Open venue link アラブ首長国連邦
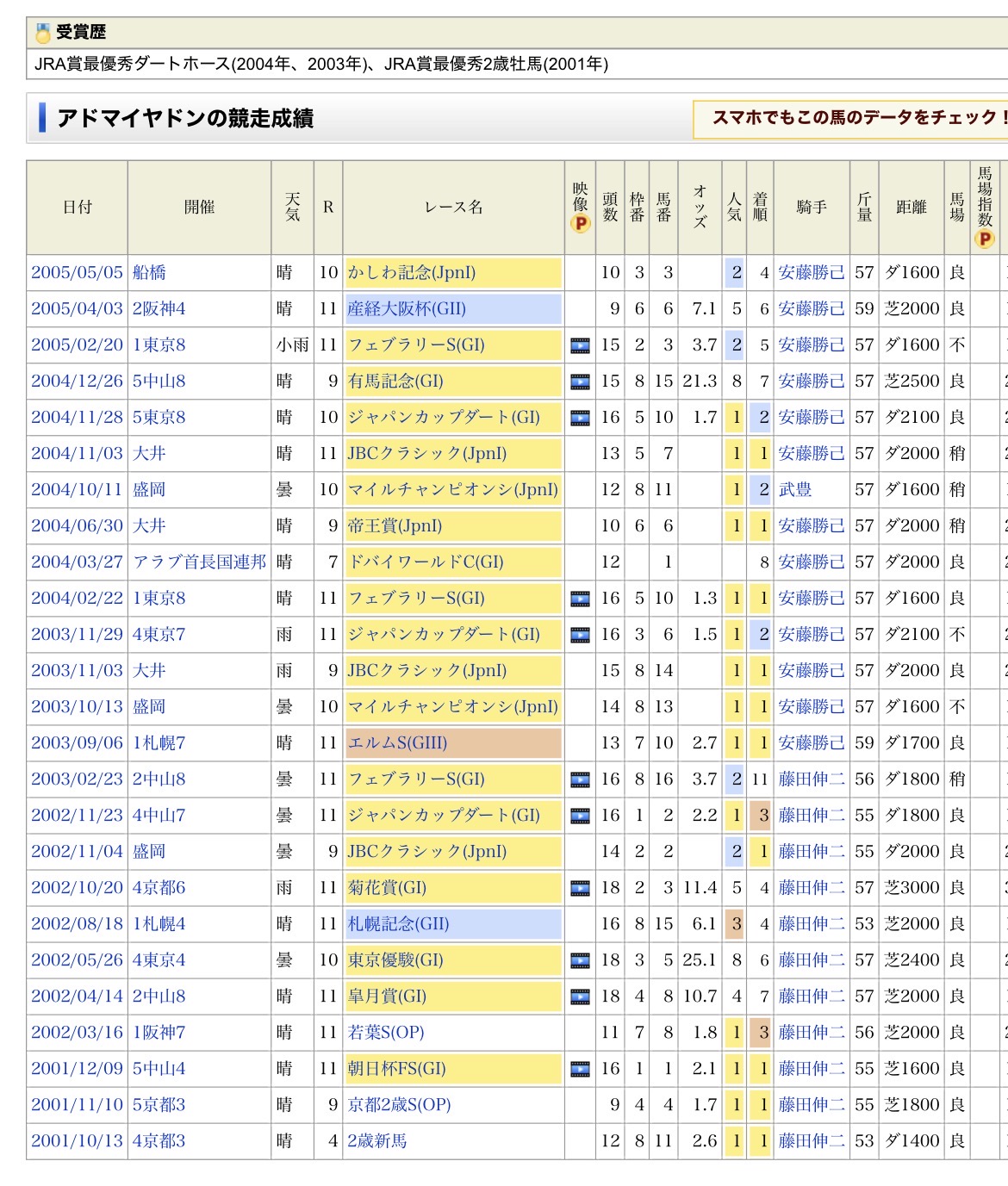Screen dimensions: 1008x1186 199,562
